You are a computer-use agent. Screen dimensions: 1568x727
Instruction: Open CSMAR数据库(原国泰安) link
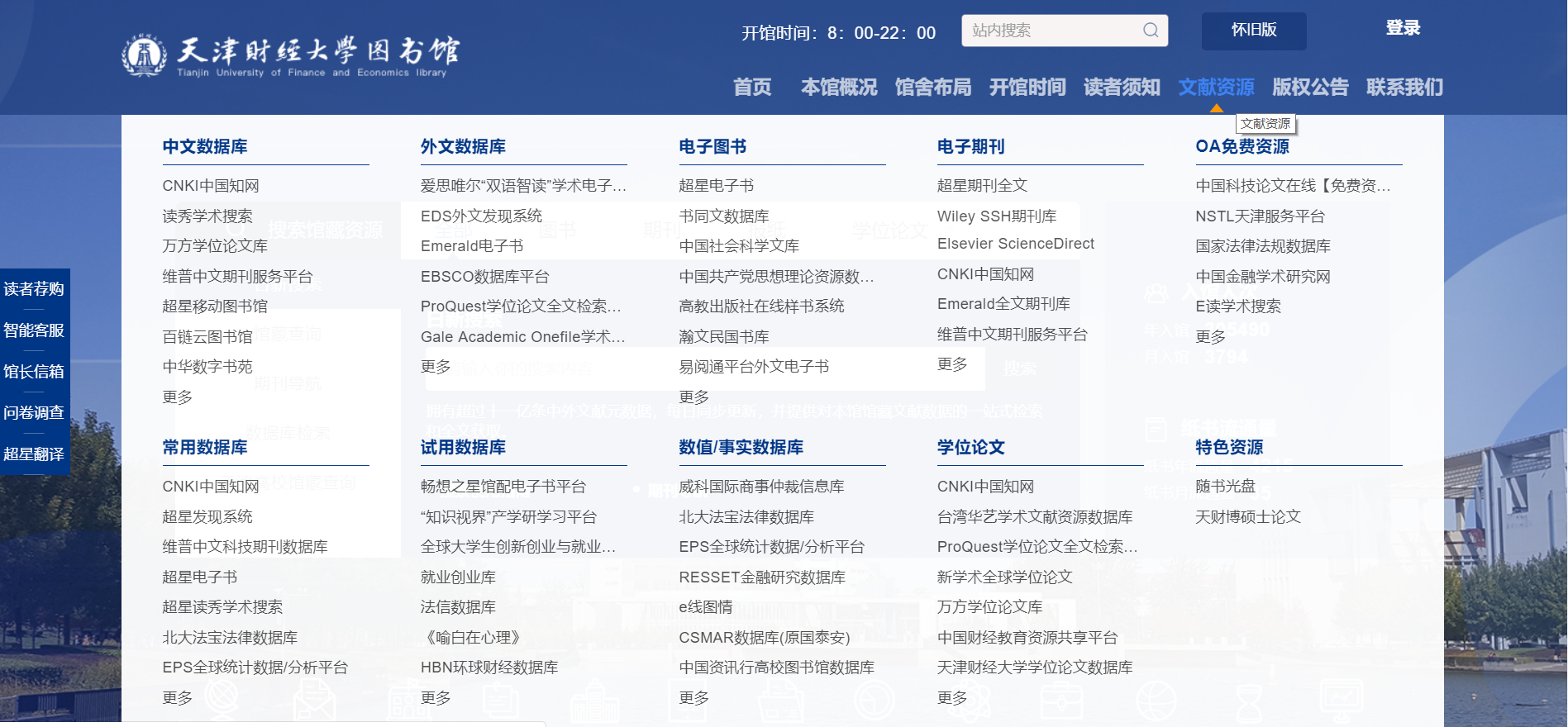point(765,637)
